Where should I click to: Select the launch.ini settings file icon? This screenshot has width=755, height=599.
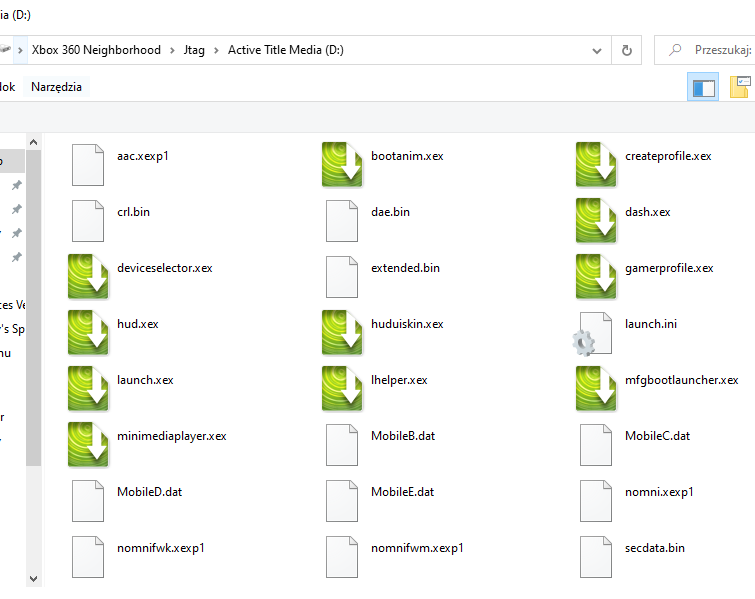pyautogui.click(x=593, y=334)
